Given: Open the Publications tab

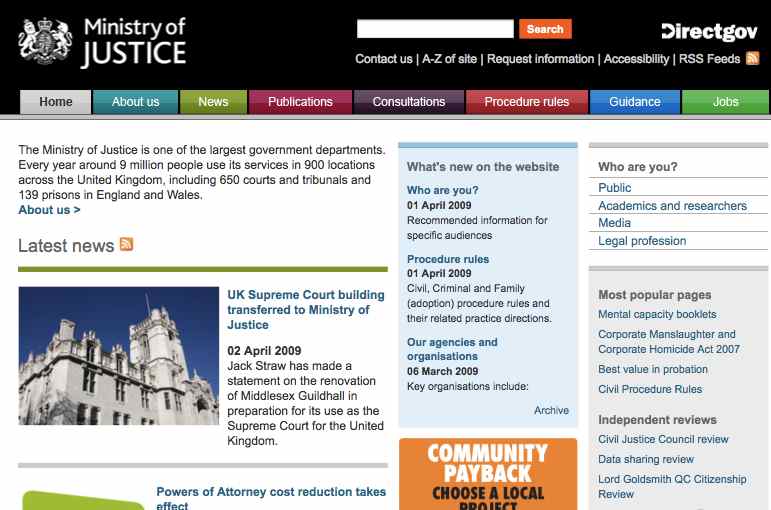Looking at the screenshot, I should pyautogui.click(x=300, y=102).
